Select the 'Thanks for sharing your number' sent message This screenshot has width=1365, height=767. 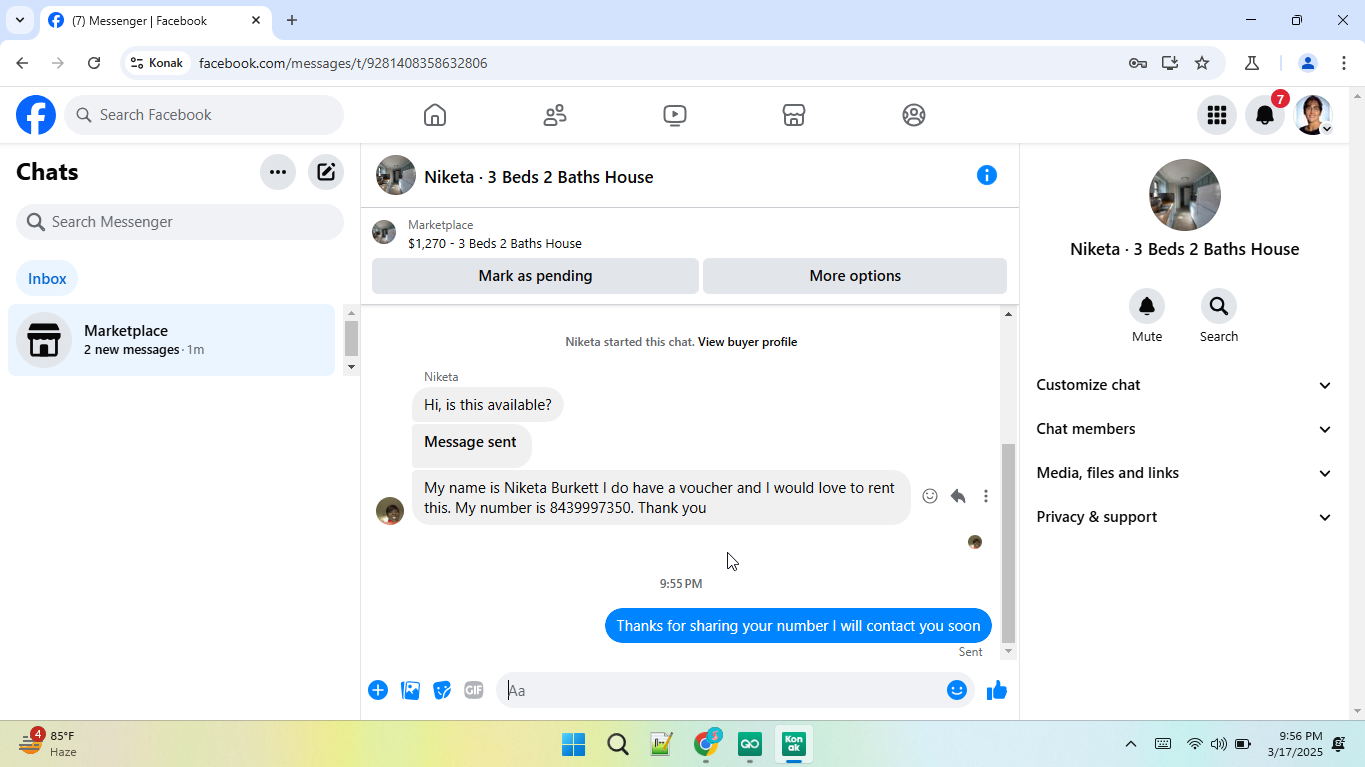click(x=798, y=626)
